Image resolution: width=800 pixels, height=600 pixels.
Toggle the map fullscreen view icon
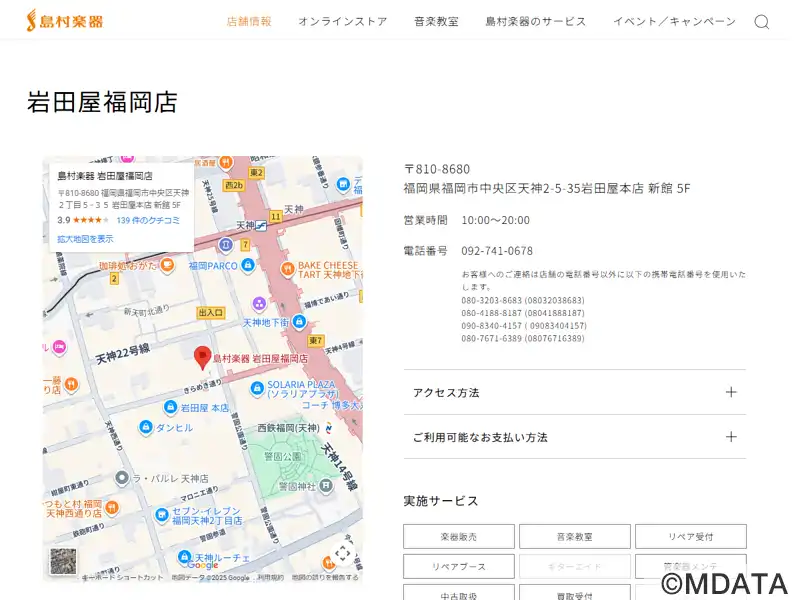pyautogui.click(x=342, y=552)
